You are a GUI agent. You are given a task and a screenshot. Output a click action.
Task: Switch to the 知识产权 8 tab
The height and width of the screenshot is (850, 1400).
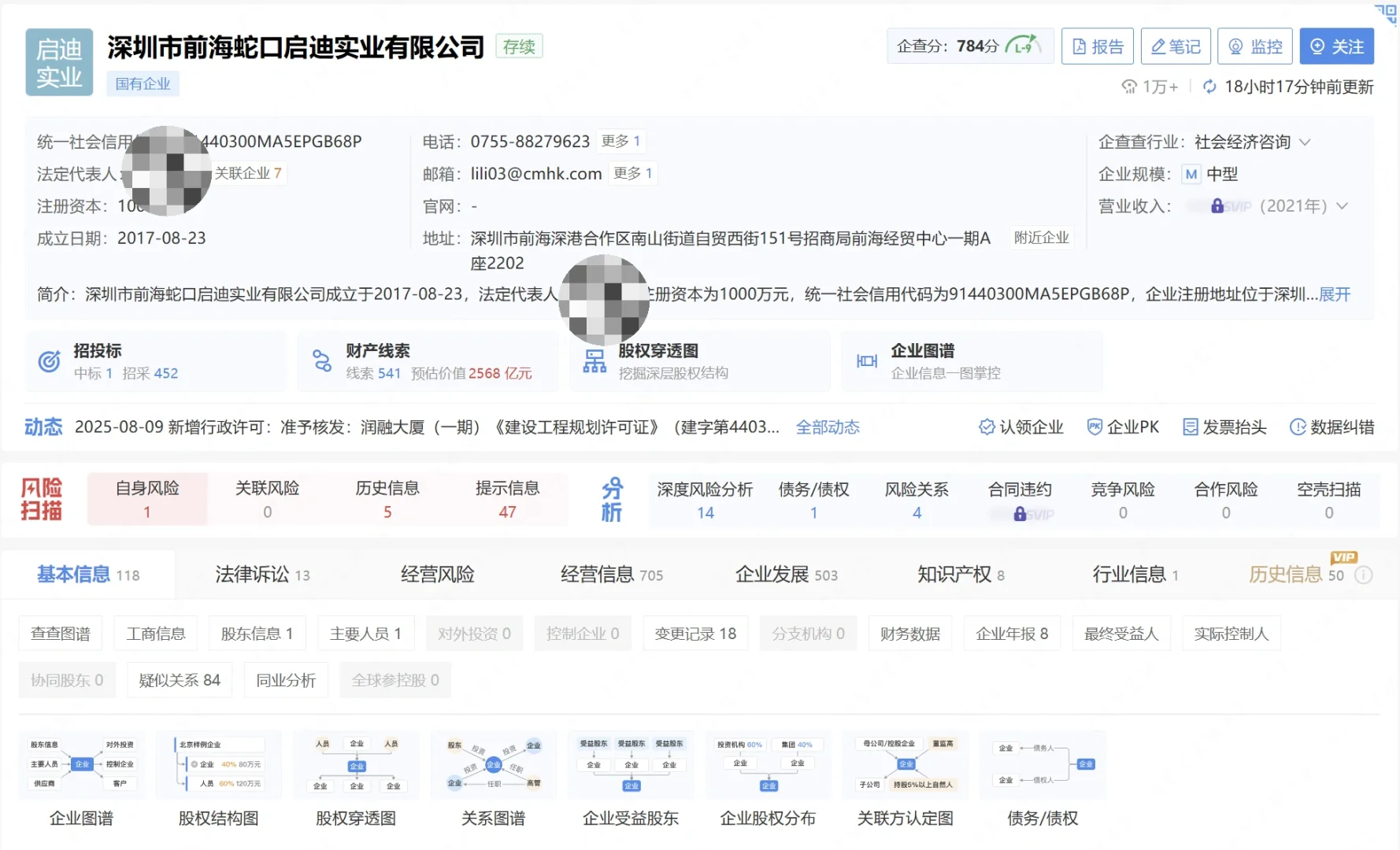tap(961, 575)
